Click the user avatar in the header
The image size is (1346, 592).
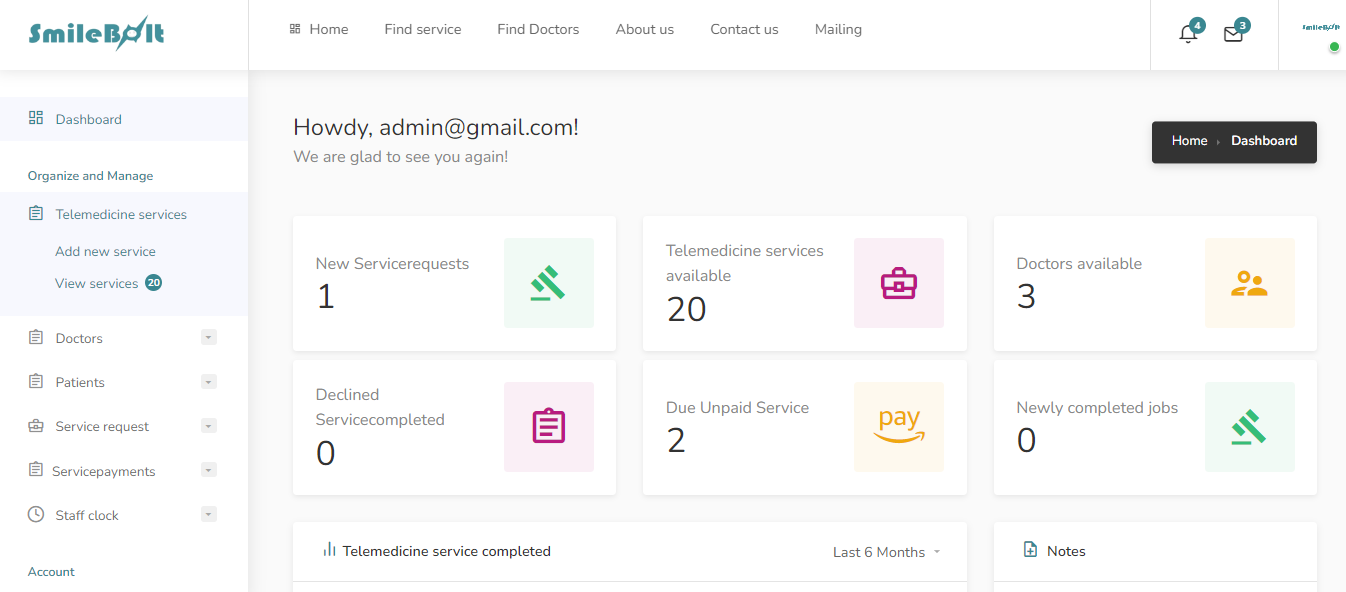[1320, 30]
